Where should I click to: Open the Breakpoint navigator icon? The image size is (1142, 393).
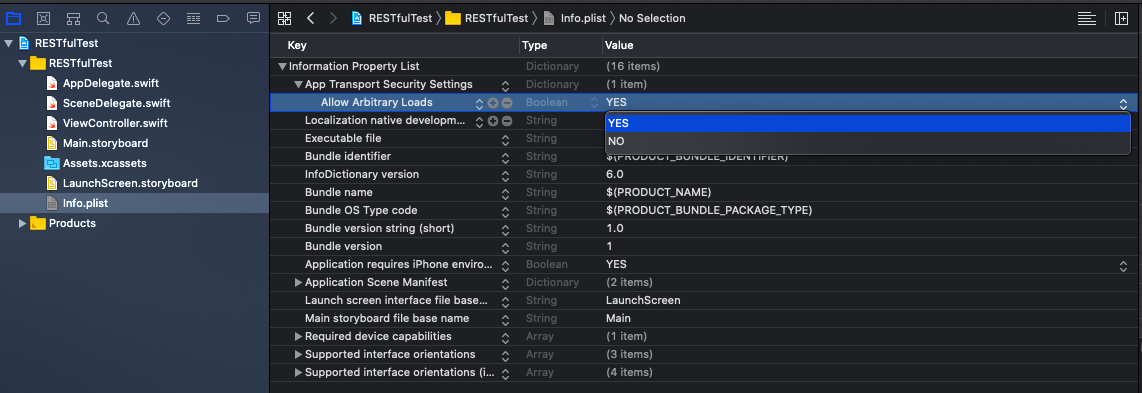point(224,18)
